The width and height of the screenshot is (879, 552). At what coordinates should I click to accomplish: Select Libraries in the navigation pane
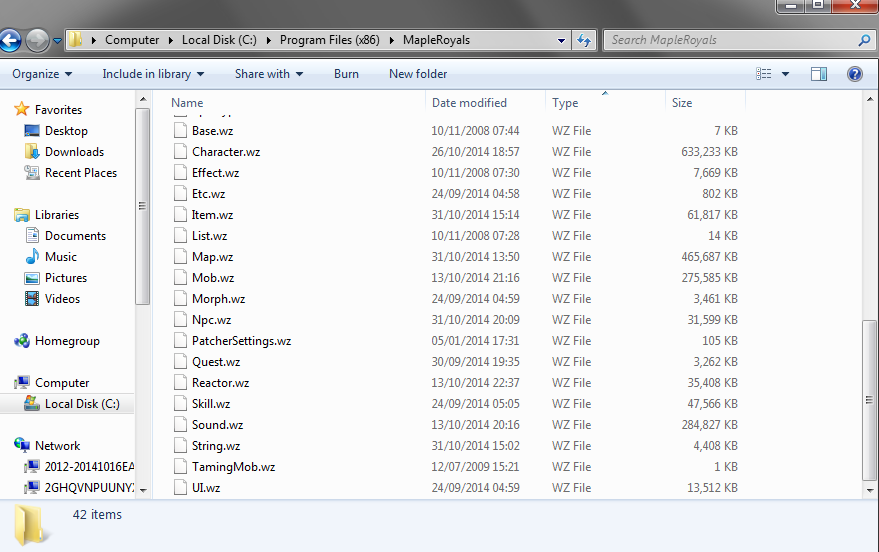(57, 215)
